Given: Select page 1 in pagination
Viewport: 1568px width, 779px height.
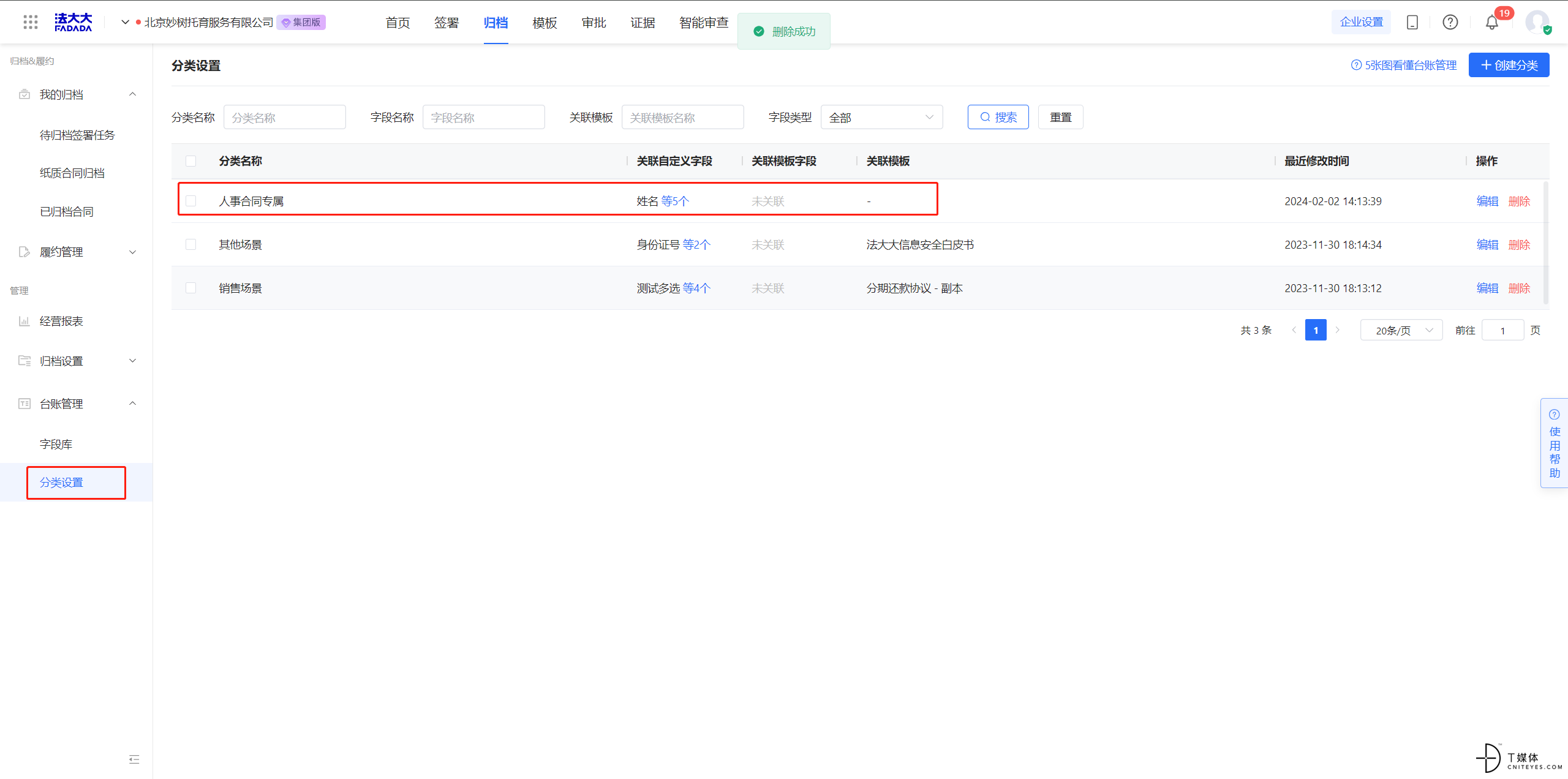Looking at the screenshot, I should coord(1316,330).
